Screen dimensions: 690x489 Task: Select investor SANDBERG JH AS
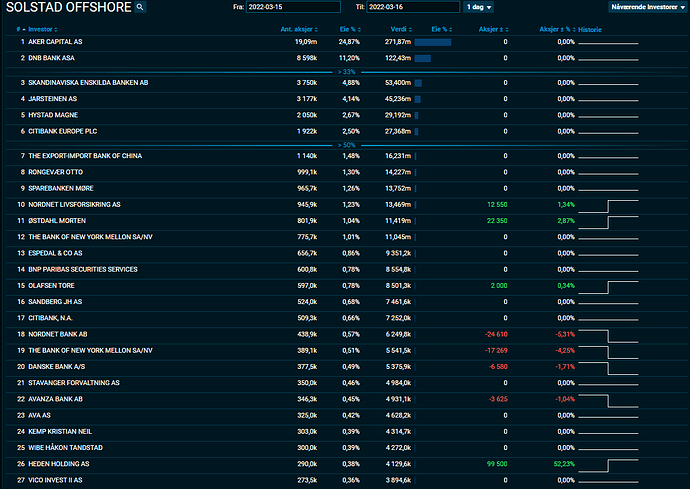[55, 302]
